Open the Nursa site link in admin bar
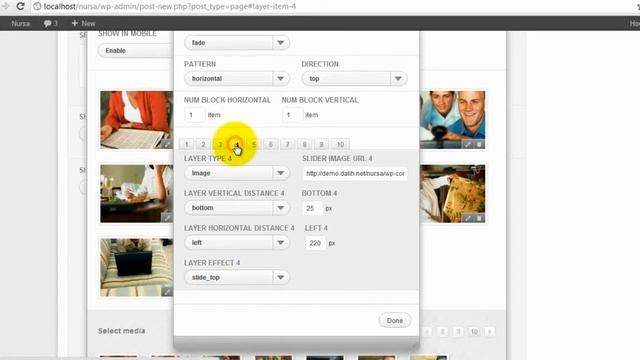 (20, 23)
